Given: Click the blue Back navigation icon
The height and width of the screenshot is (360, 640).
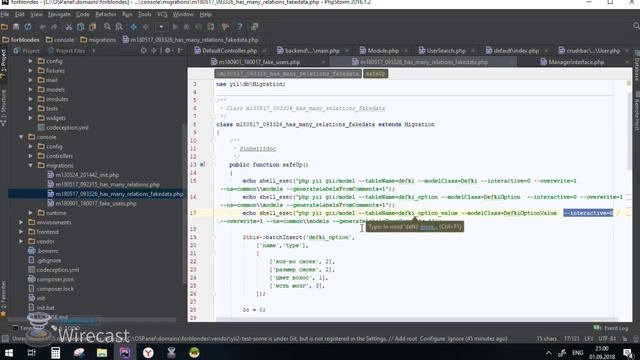Looking at the screenshot, I should click(x=133, y=27).
